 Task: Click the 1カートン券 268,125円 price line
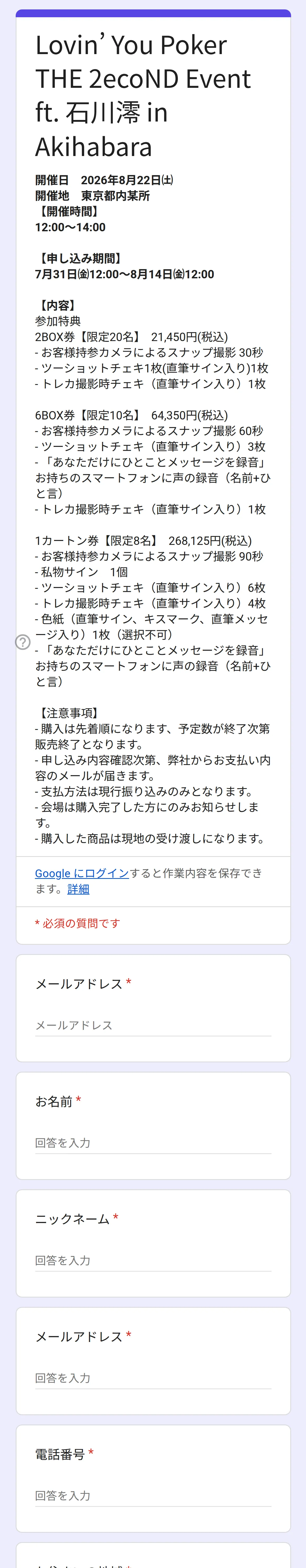tap(143, 540)
